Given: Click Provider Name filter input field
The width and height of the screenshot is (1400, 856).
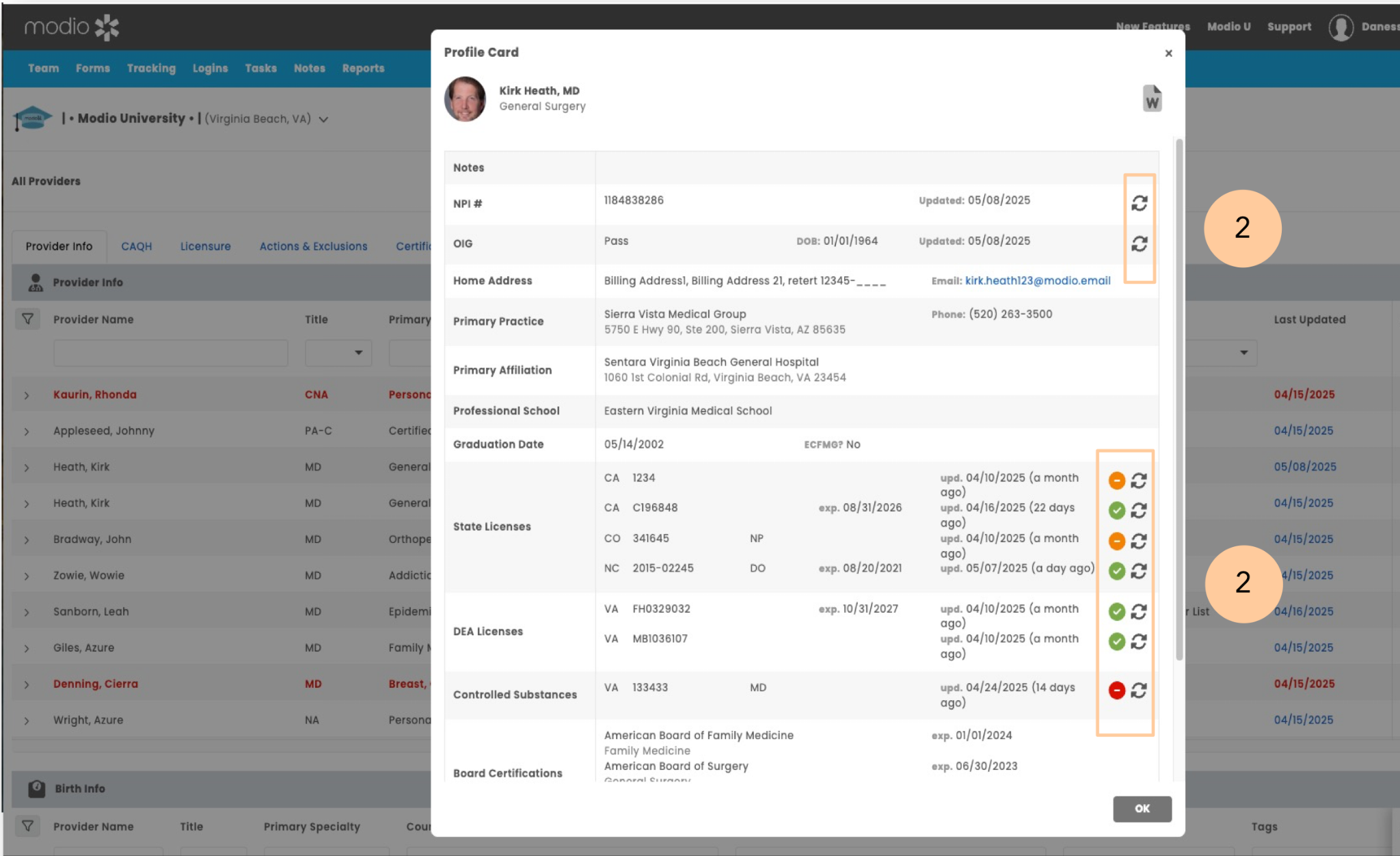Looking at the screenshot, I should (x=170, y=353).
